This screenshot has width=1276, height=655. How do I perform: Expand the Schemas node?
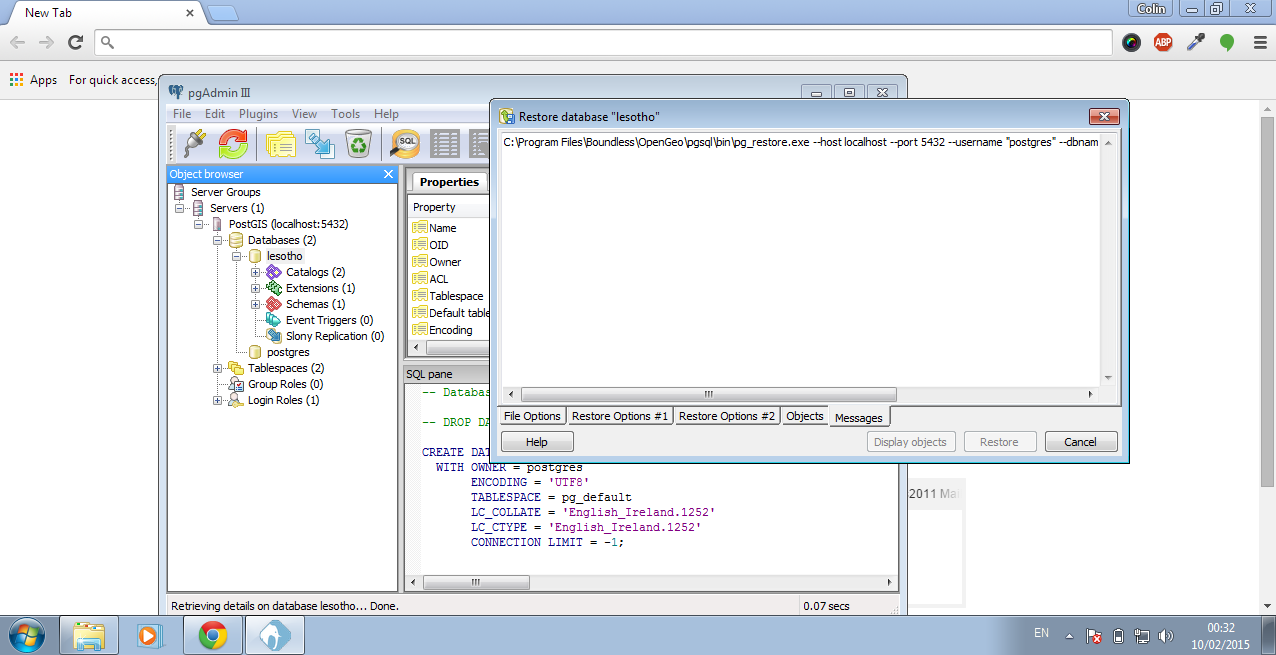point(256,304)
